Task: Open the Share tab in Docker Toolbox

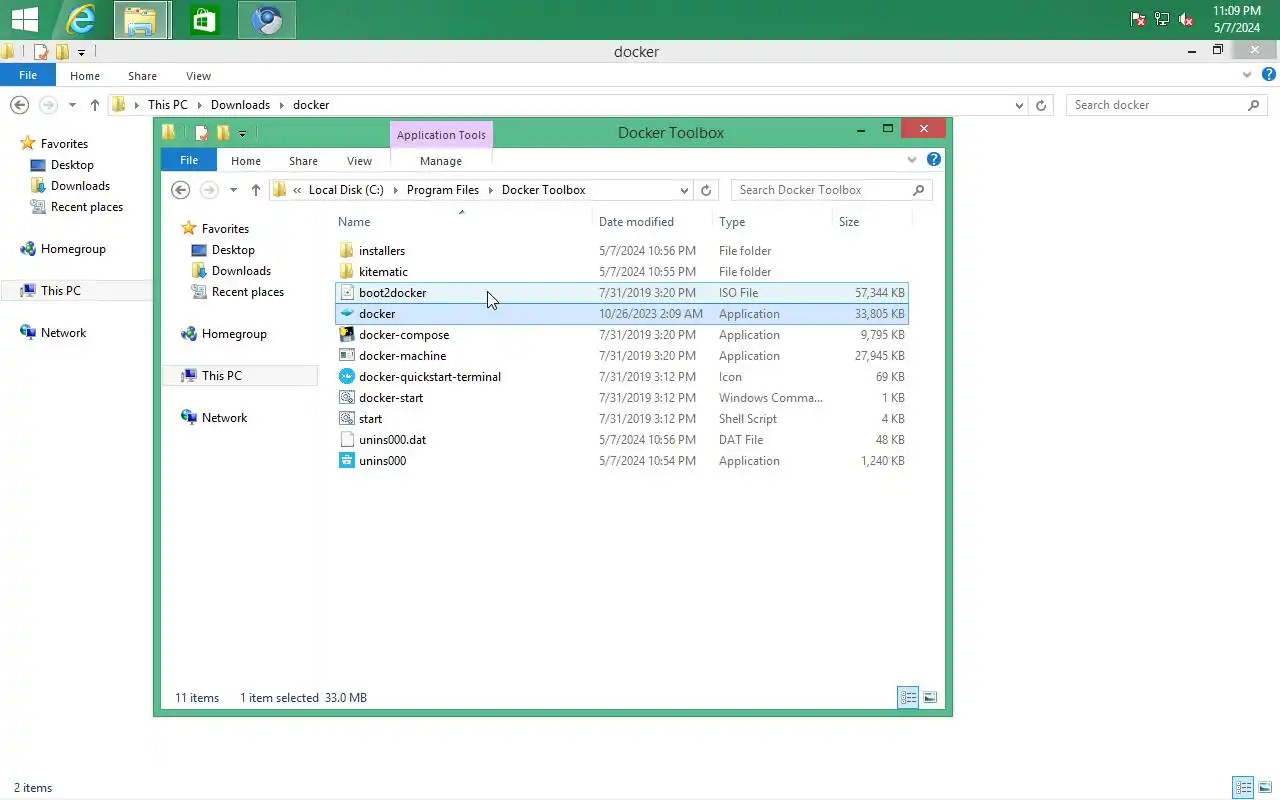Action: click(303, 161)
